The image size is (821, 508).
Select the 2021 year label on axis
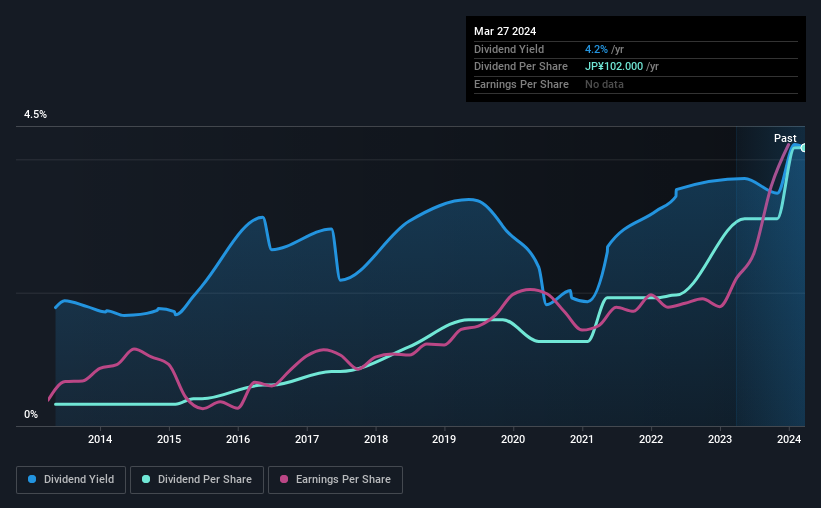point(582,439)
